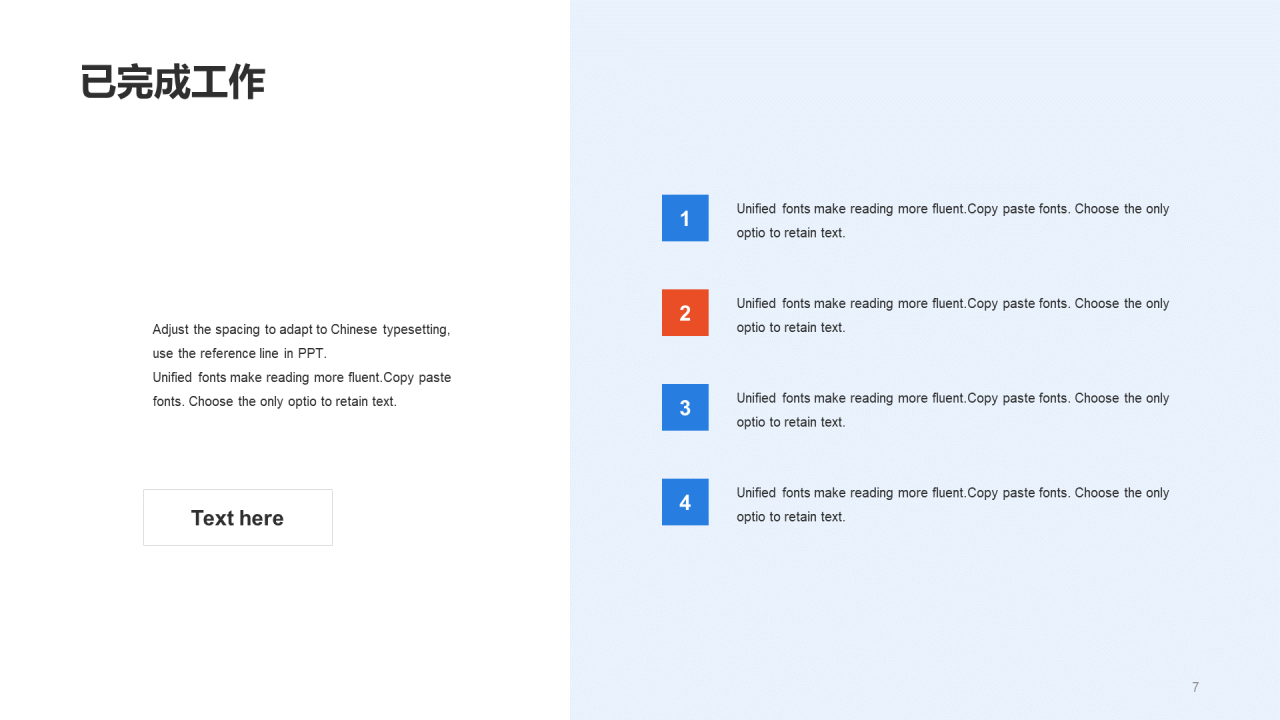Screen dimensions: 1280x720
Task: Click the paragraph beside number 3
Action: (953, 410)
